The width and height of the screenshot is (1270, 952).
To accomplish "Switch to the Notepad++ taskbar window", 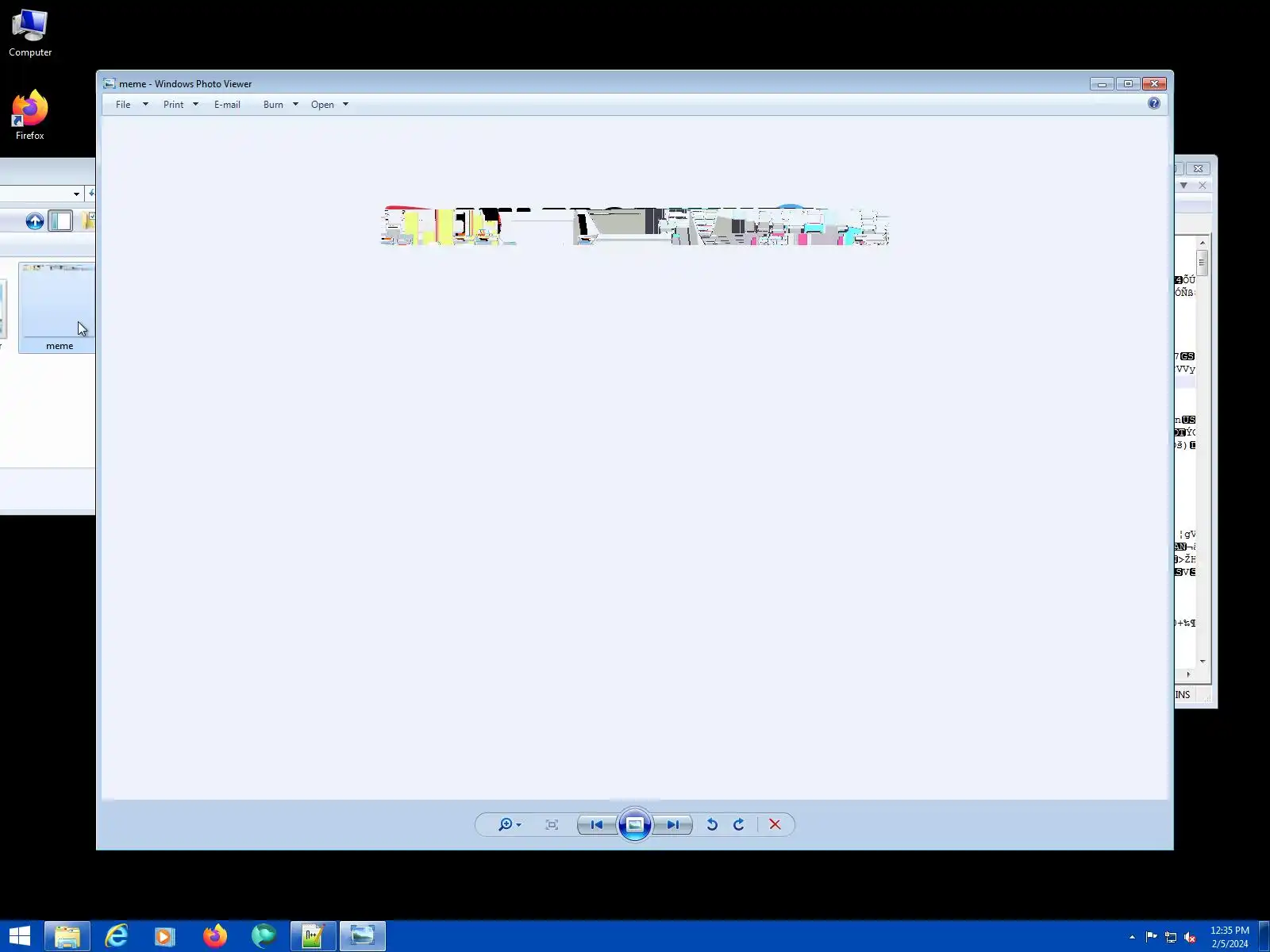I will click(314, 936).
